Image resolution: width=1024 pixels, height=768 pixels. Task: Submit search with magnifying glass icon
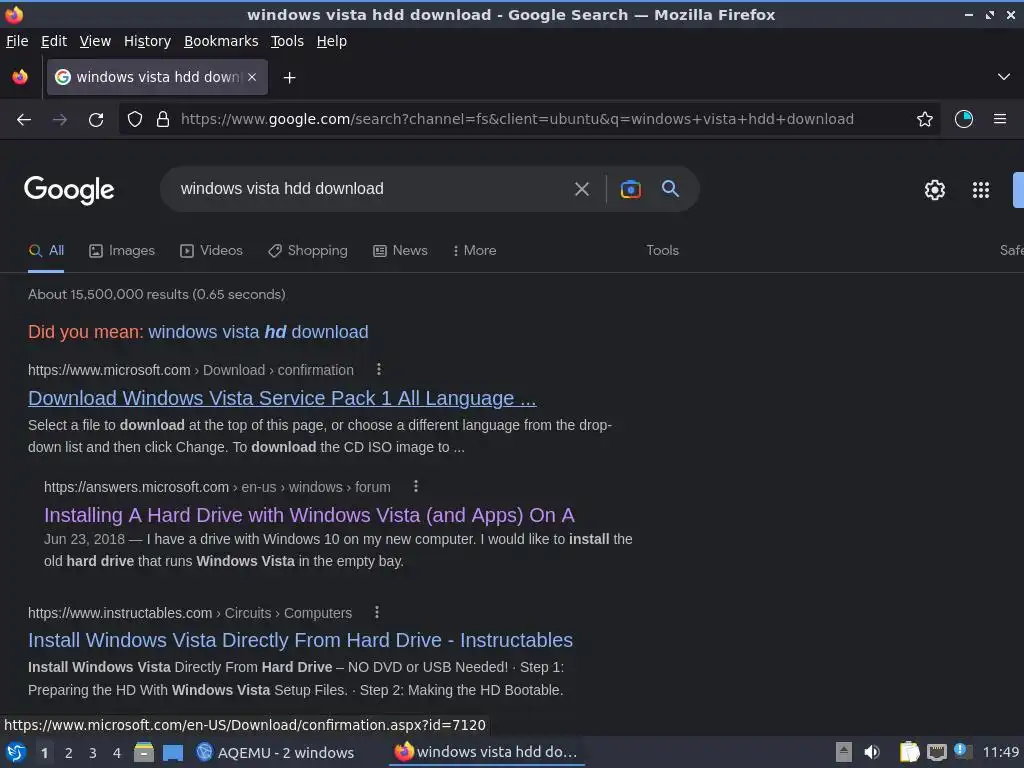tap(670, 189)
